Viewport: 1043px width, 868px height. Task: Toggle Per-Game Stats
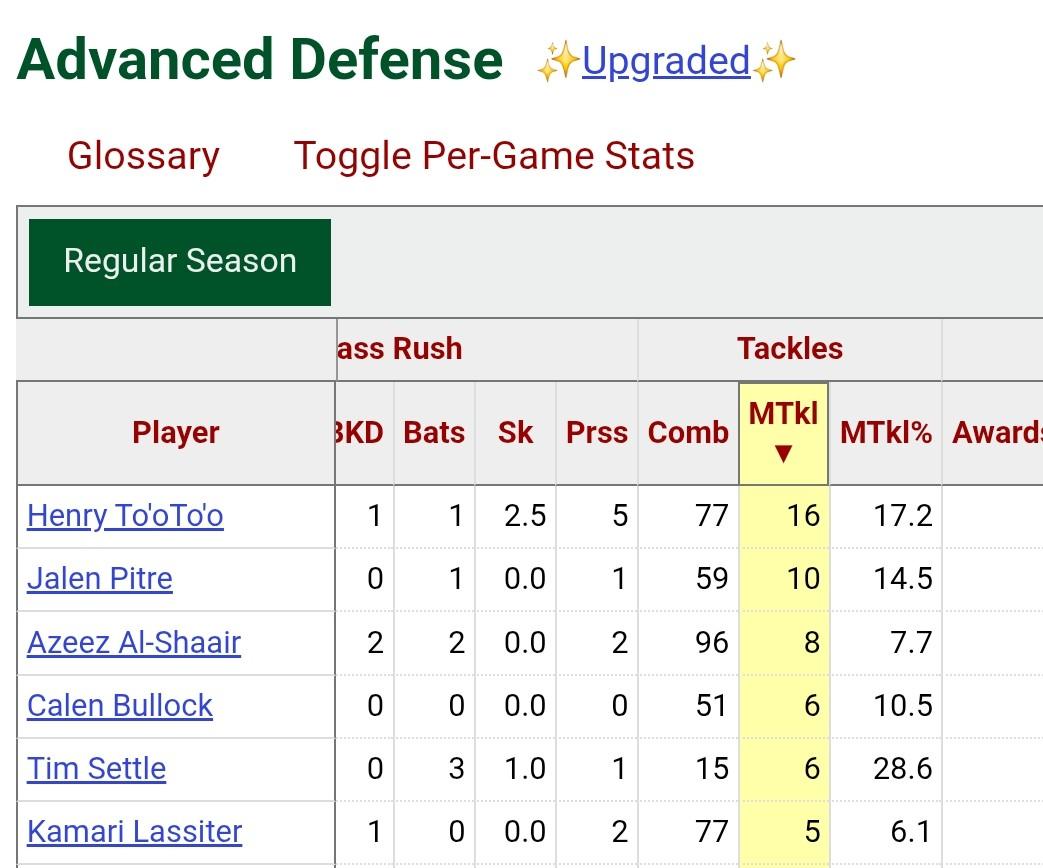(x=494, y=156)
